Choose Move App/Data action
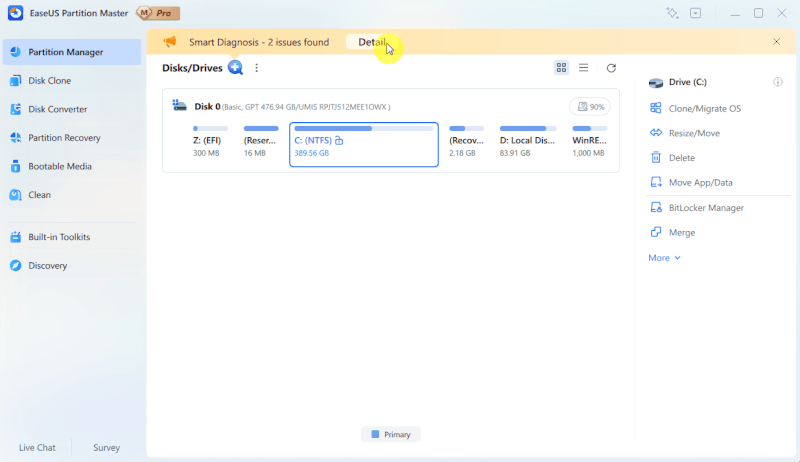This screenshot has height=462, width=800. coord(700,183)
